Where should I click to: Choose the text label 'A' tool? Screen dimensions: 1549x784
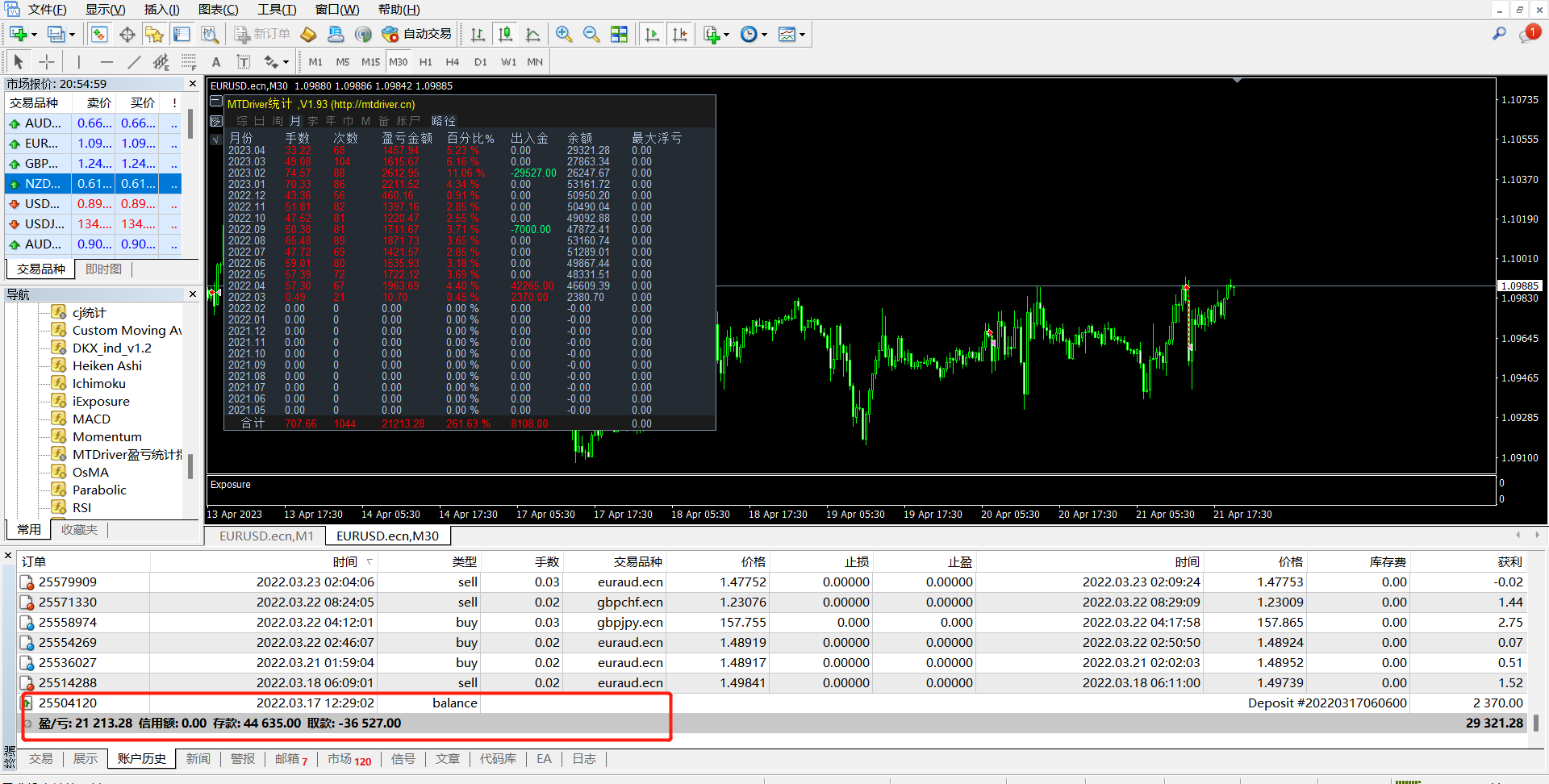coord(215,62)
